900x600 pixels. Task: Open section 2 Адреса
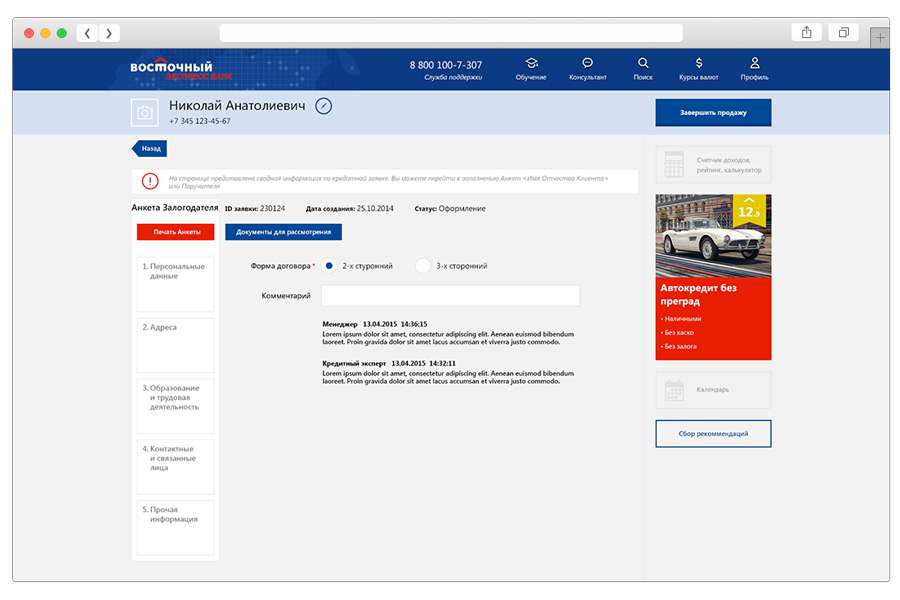[x=175, y=344]
